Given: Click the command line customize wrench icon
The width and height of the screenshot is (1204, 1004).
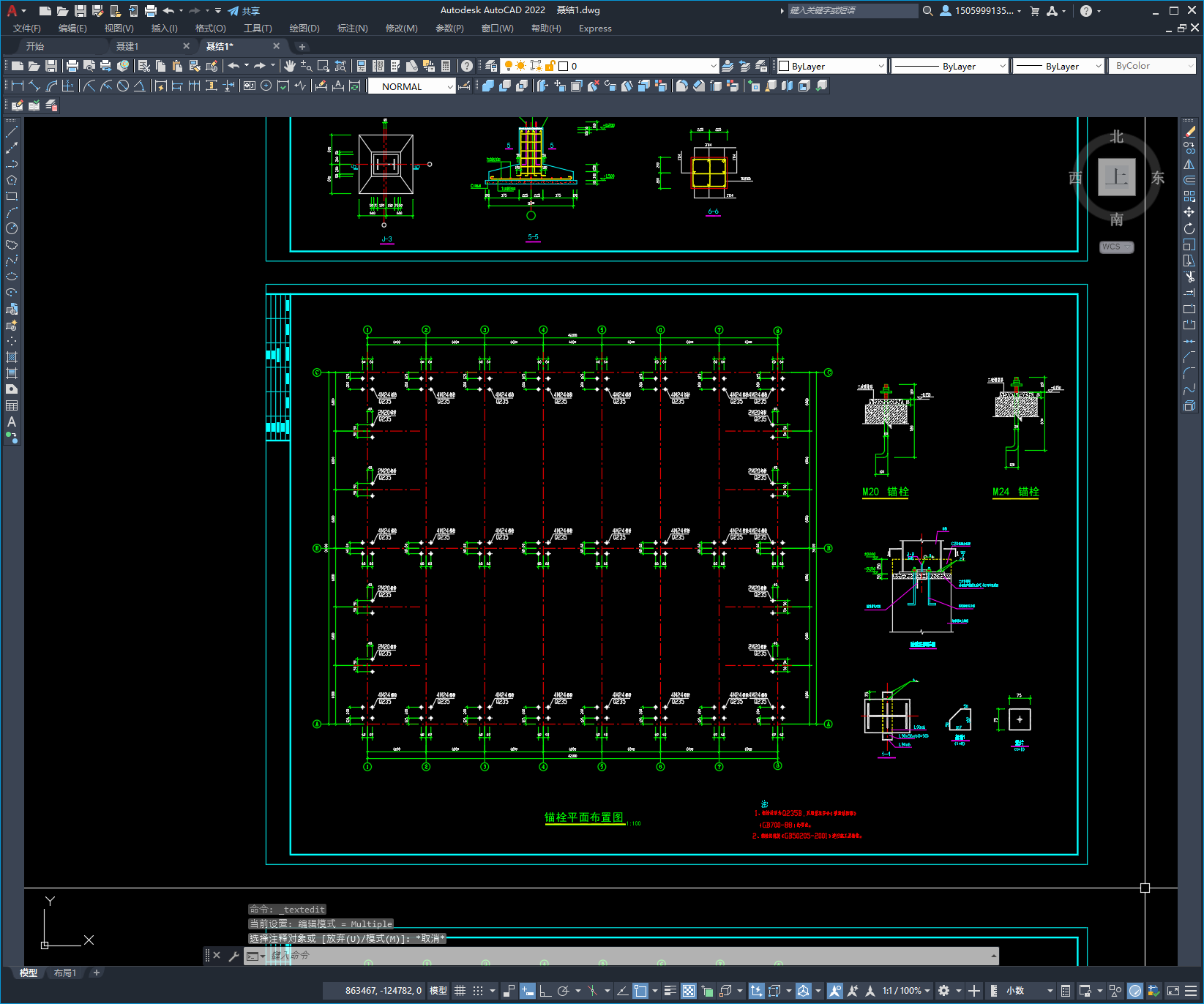Looking at the screenshot, I should [234, 956].
